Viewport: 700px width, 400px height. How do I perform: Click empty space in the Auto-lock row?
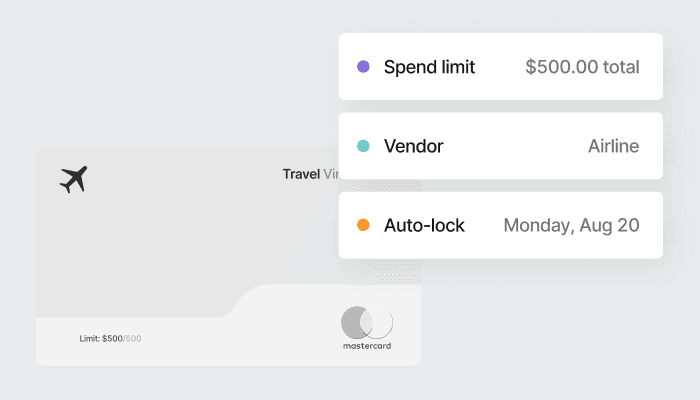tap(484, 225)
